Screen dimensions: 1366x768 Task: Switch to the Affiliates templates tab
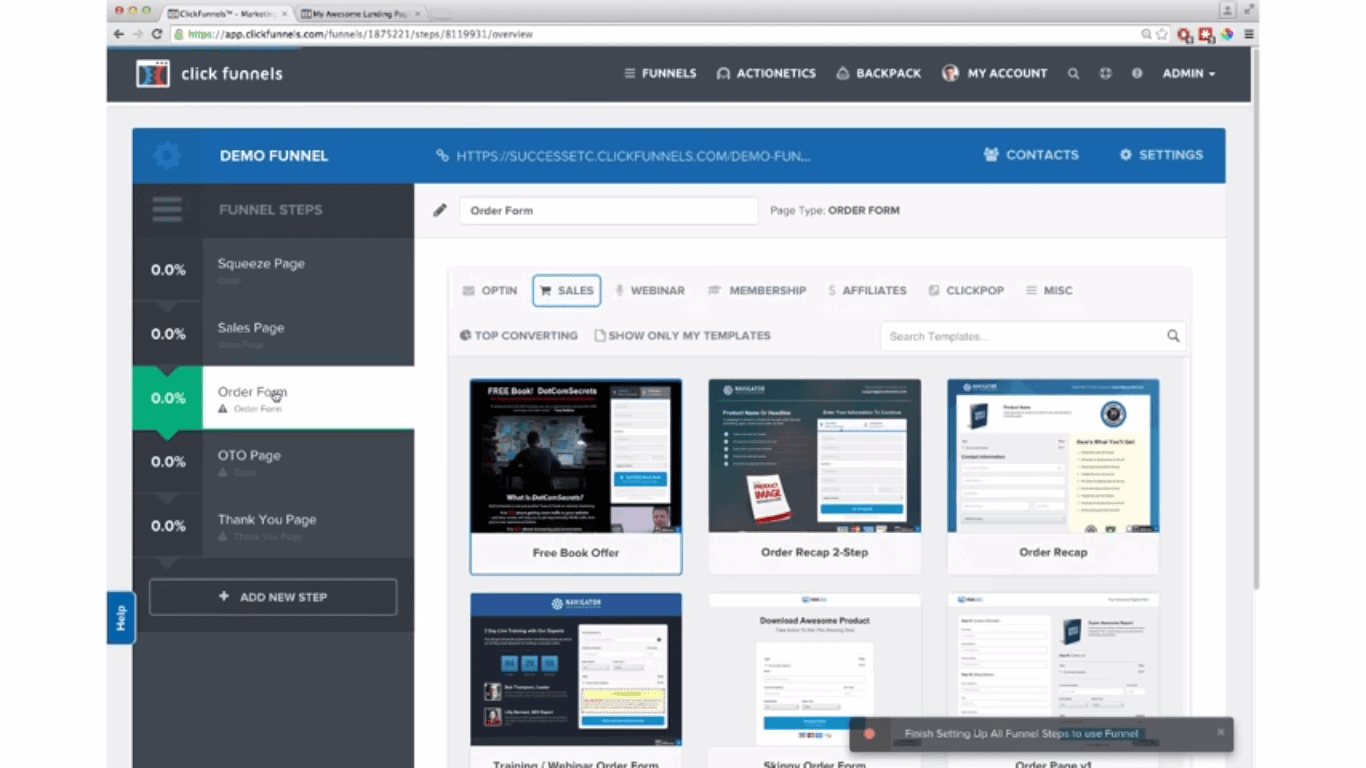pos(867,290)
